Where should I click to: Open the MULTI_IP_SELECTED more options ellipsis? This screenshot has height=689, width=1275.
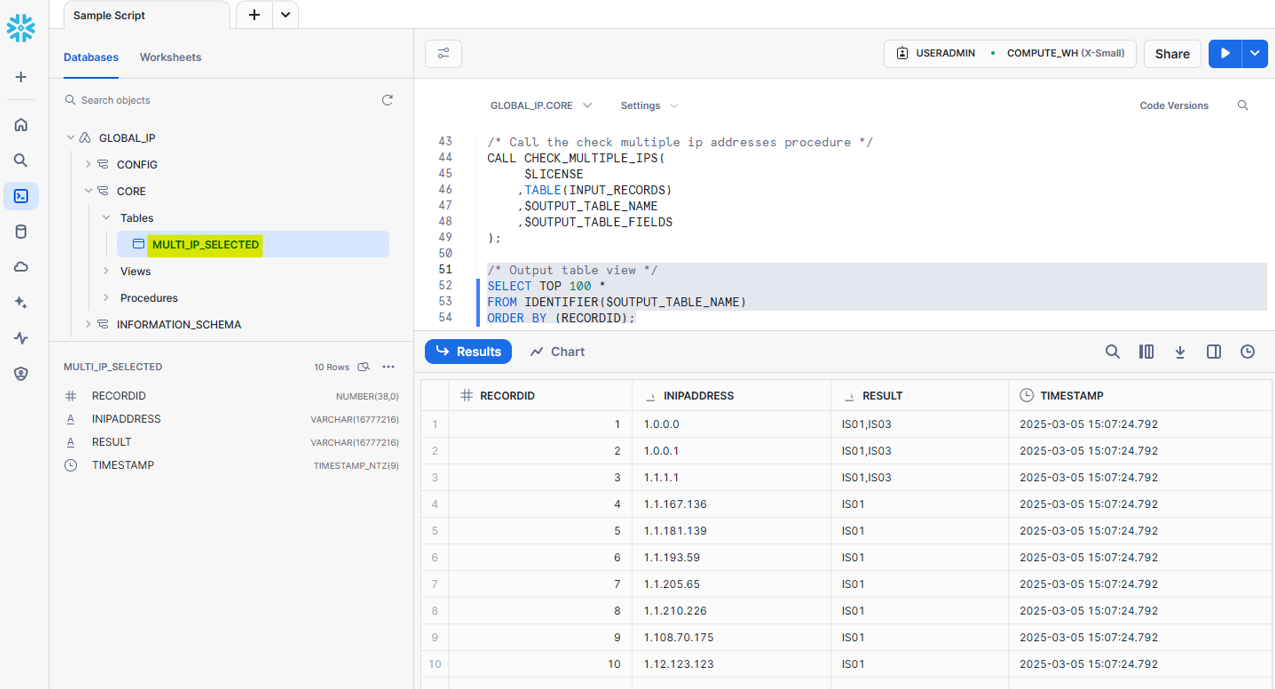coord(389,367)
